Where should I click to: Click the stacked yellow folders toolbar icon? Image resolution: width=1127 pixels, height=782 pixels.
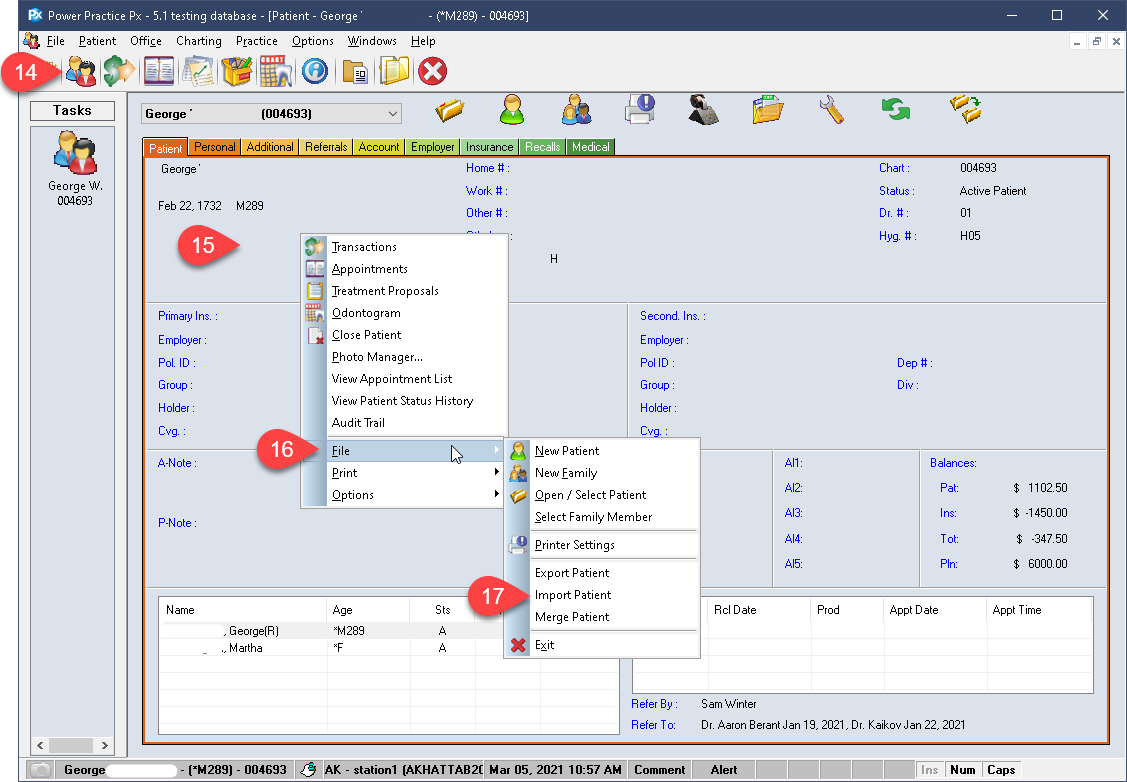(394, 71)
